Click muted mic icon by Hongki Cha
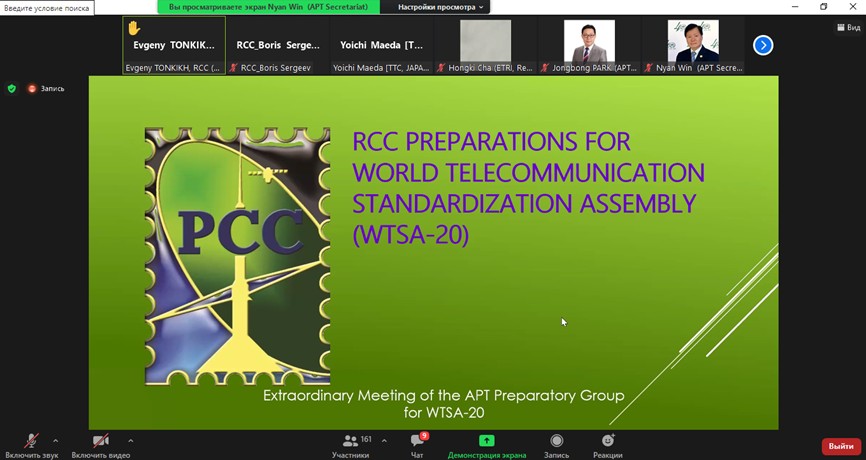 (x=441, y=68)
